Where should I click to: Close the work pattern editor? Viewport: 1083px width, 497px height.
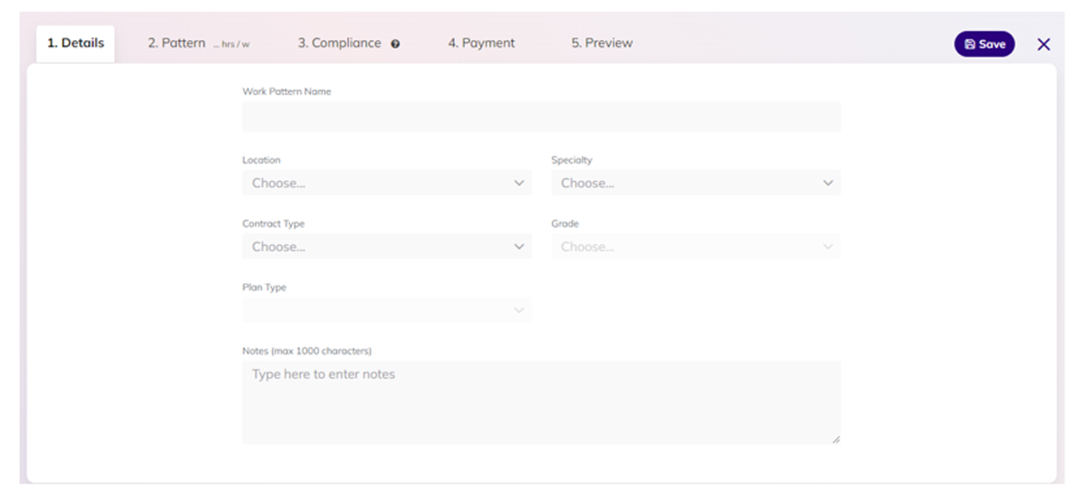coord(1044,44)
